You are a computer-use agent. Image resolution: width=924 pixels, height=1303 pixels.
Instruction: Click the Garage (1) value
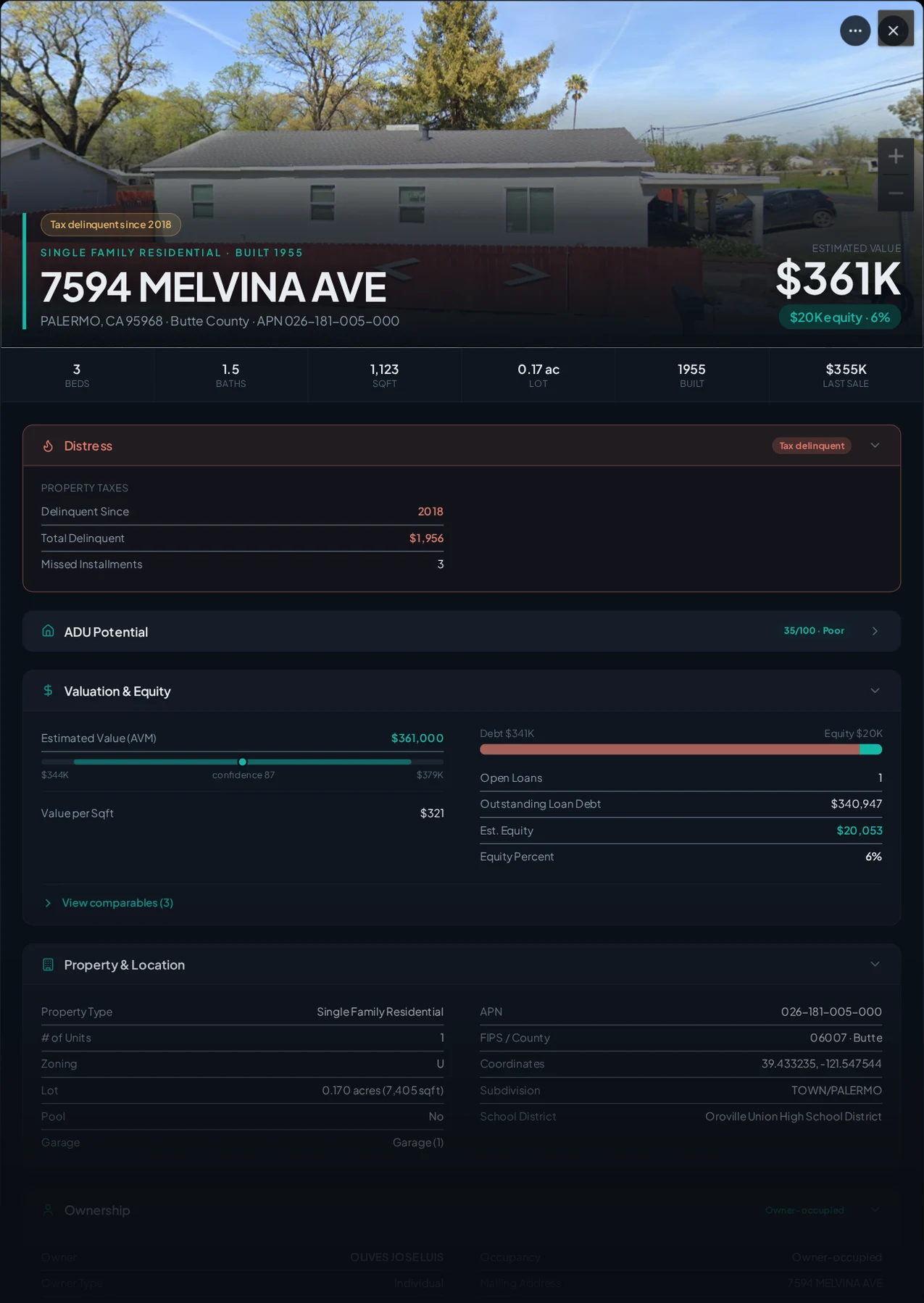418,1143
